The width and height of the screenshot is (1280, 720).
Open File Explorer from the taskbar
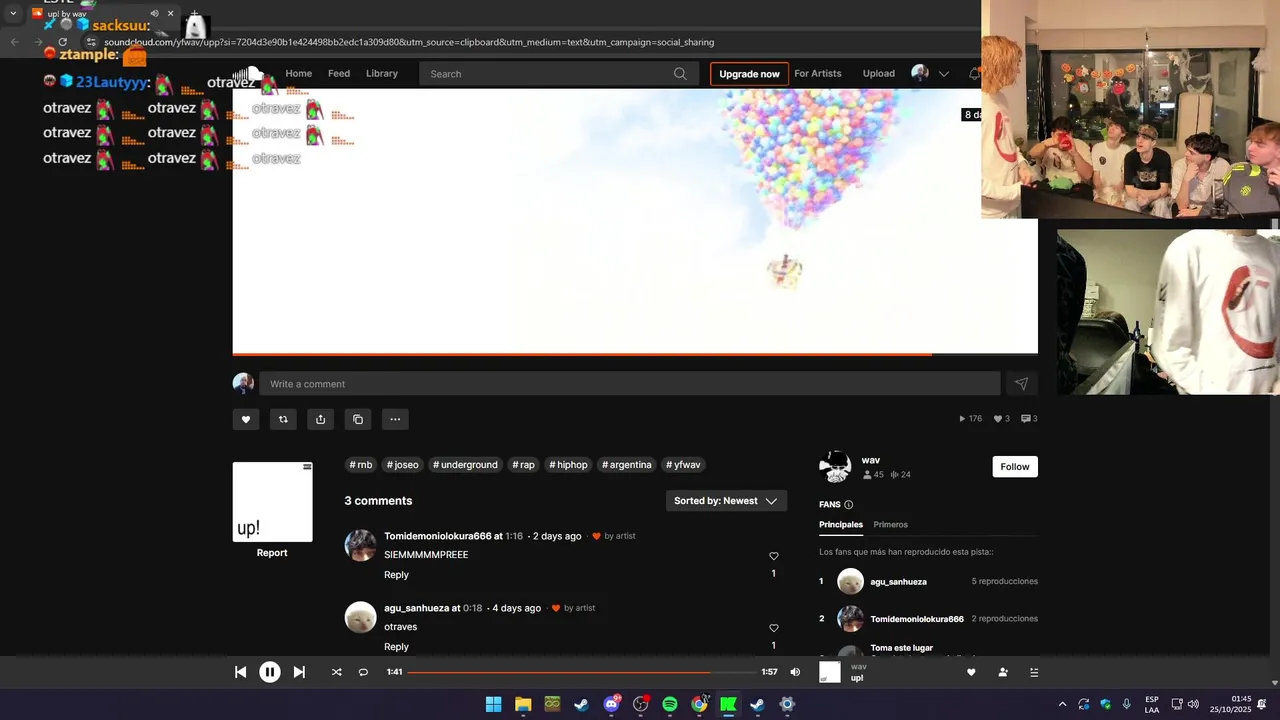click(x=523, y=704)
